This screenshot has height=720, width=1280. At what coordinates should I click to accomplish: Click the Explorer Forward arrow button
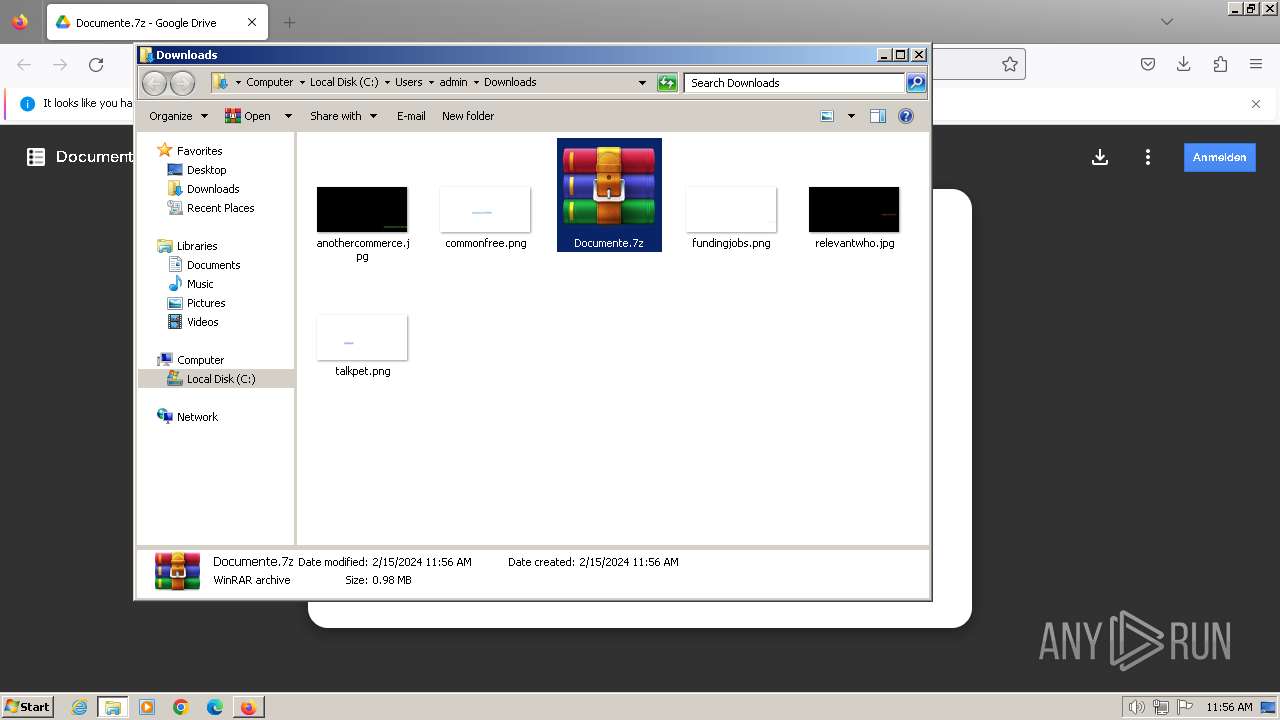pyautogui.click(x=182, y=83)
